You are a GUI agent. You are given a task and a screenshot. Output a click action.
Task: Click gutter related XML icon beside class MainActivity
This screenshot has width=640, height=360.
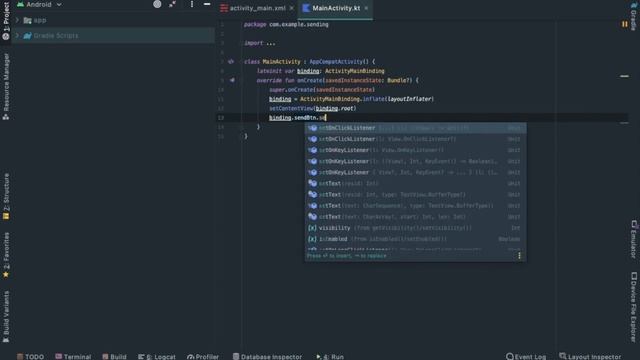coord(231,62)
